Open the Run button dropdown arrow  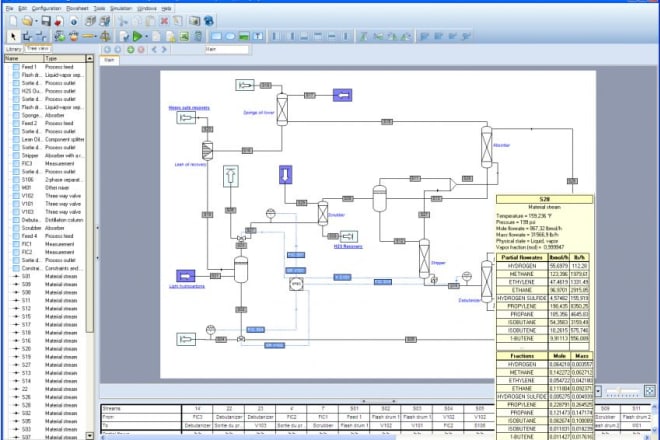pyautogui.click(x=146, y=37)
